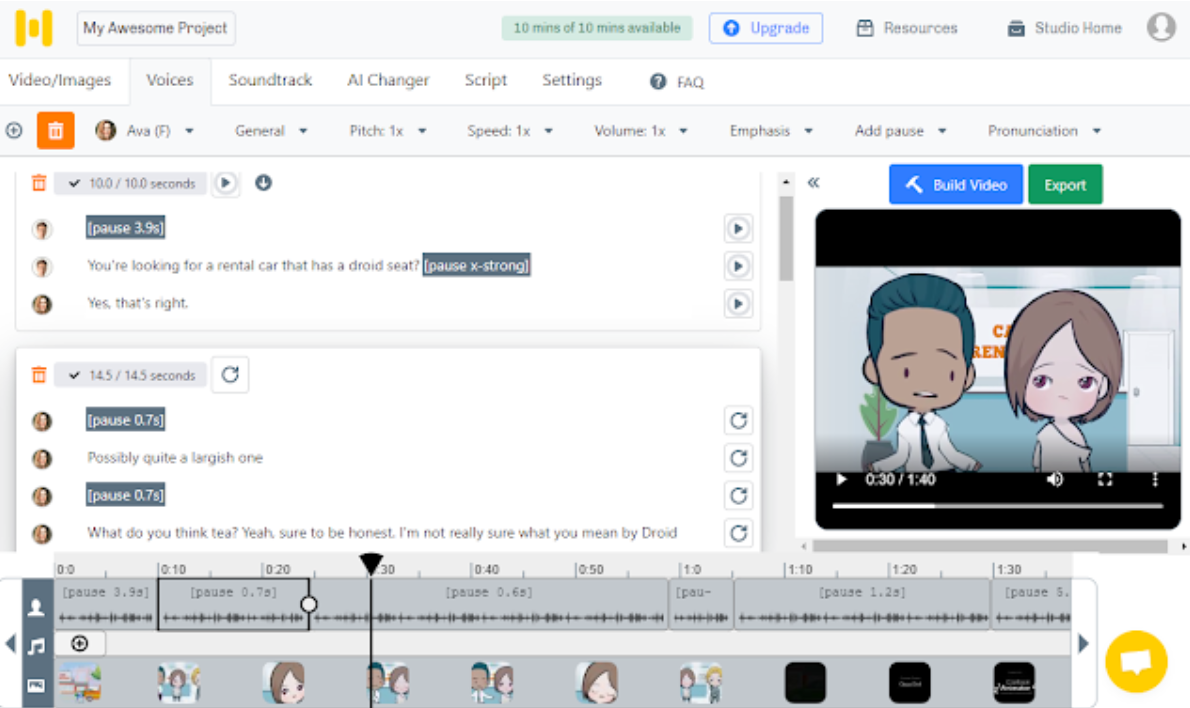The width and height of the screenshot is (1190, 708).
Task: Download the 10.0 seconds audio block
Action: click(x=263, y=183)
